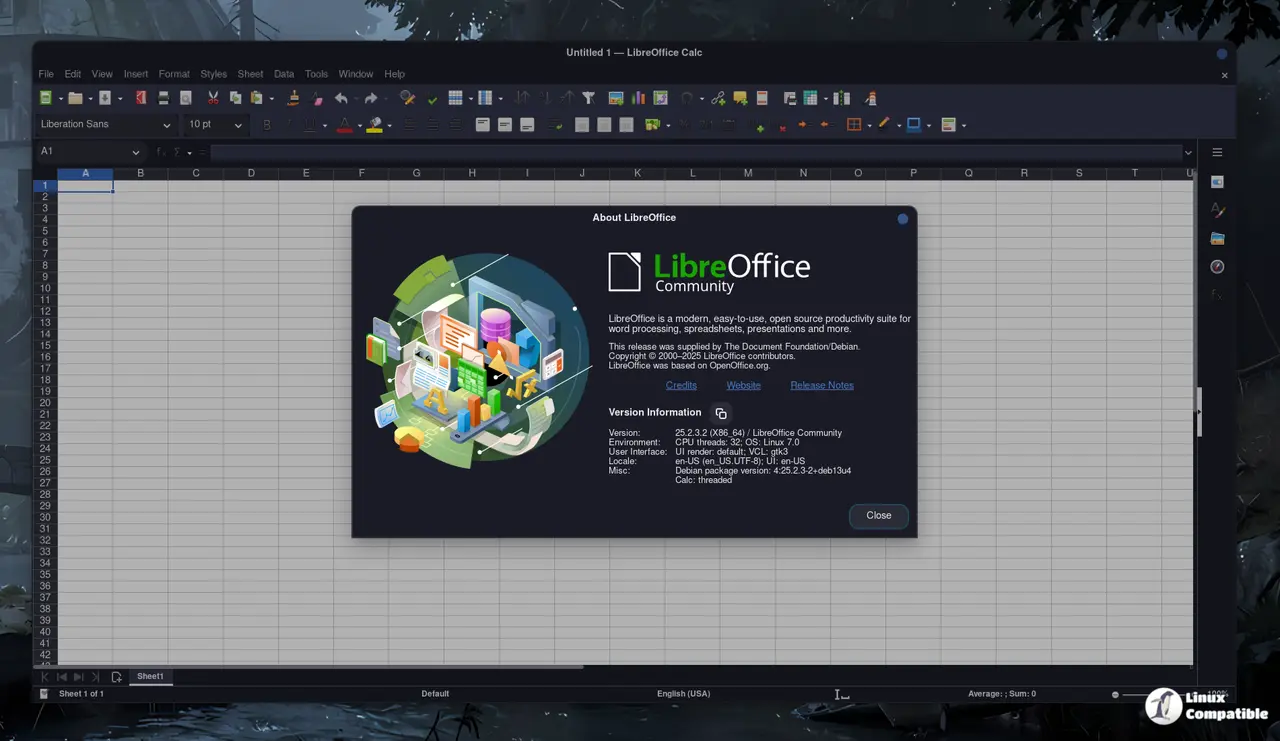The width and height of the screenshot is (1280, 741).
Task: Select row header 10
Action: [x=45, y=289]
